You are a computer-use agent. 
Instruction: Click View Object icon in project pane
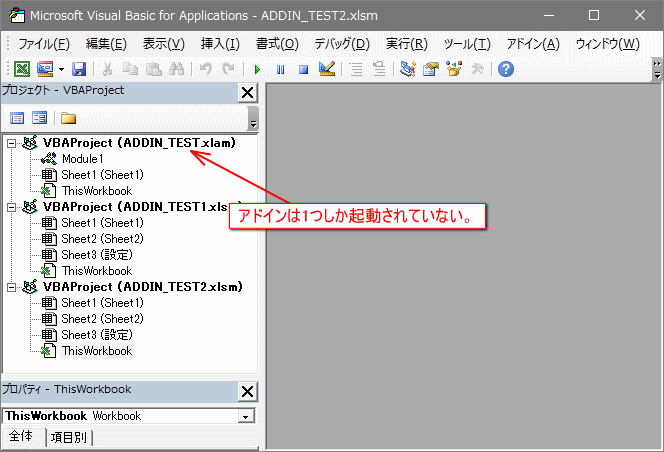click(x=40, y=118)
